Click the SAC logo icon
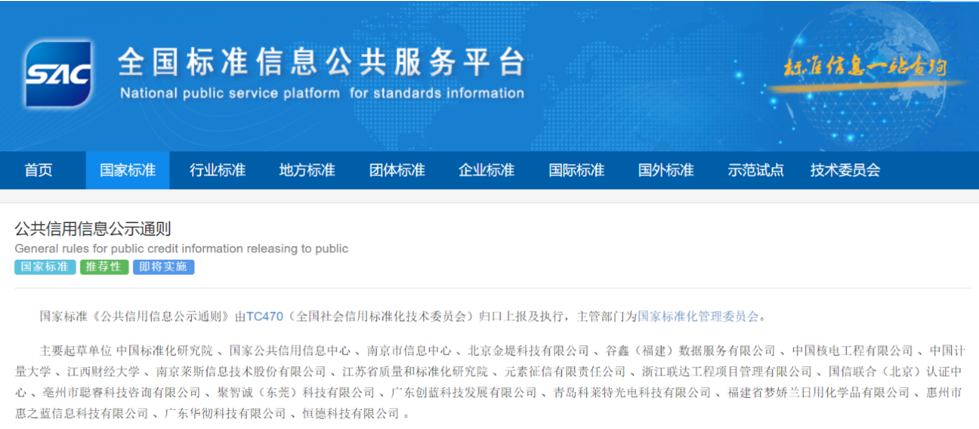 pos(58,74)
